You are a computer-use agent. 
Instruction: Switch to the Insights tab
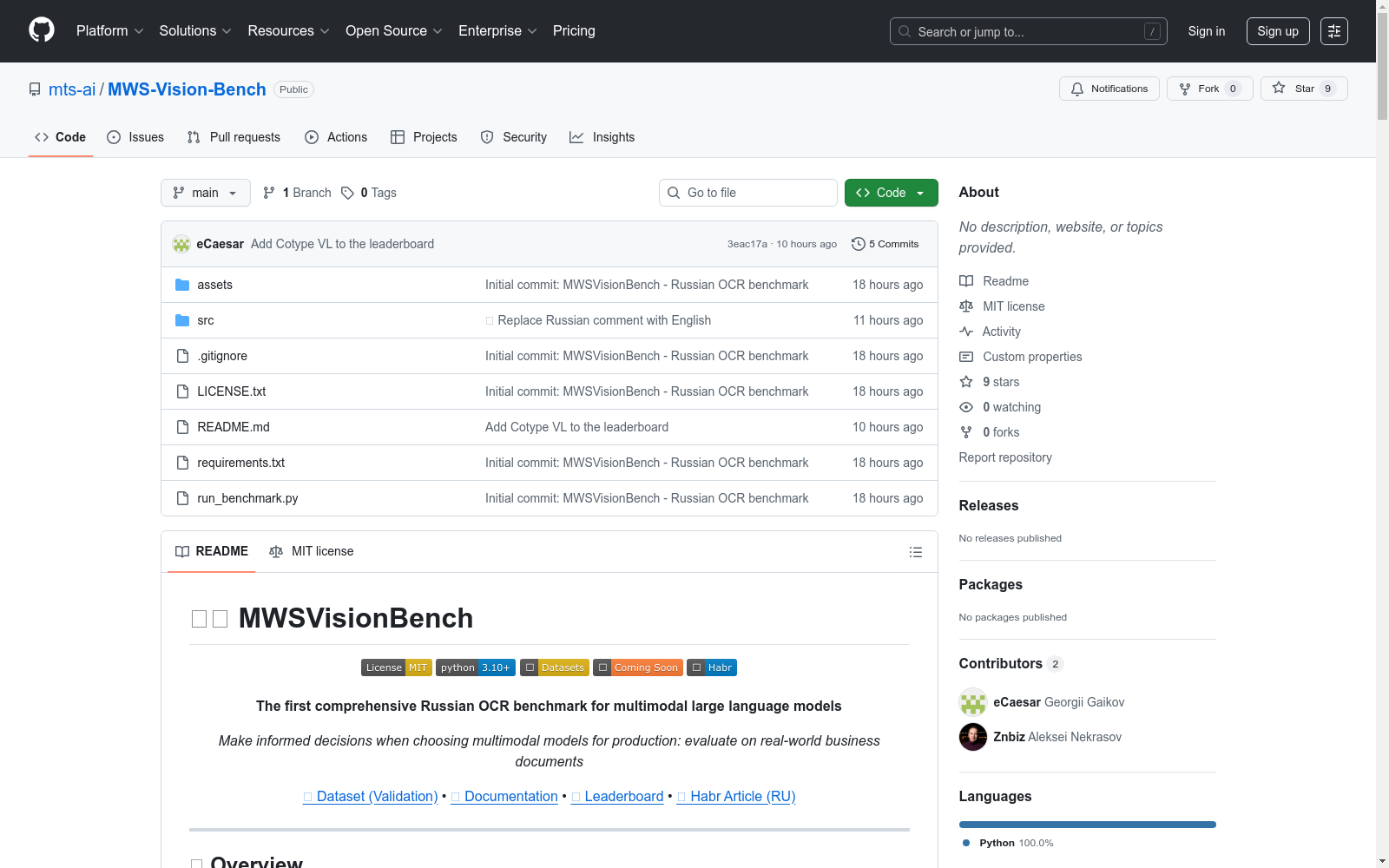pyautogui.click(x=602, y=137)
